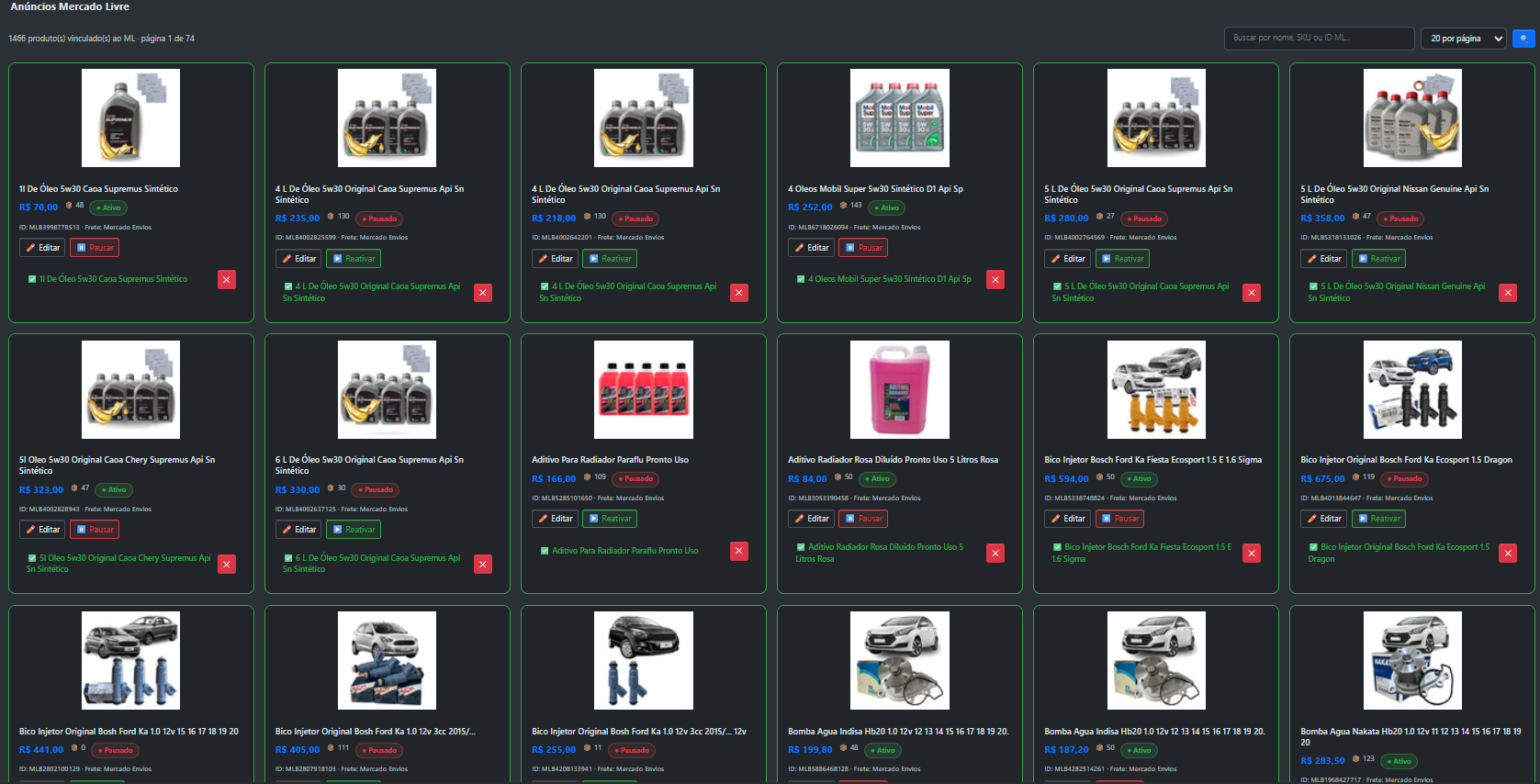Screen dimensions: 1540x784
Task: Reactivate the 6 L De Óleo listing
Action: coord(354,530)
